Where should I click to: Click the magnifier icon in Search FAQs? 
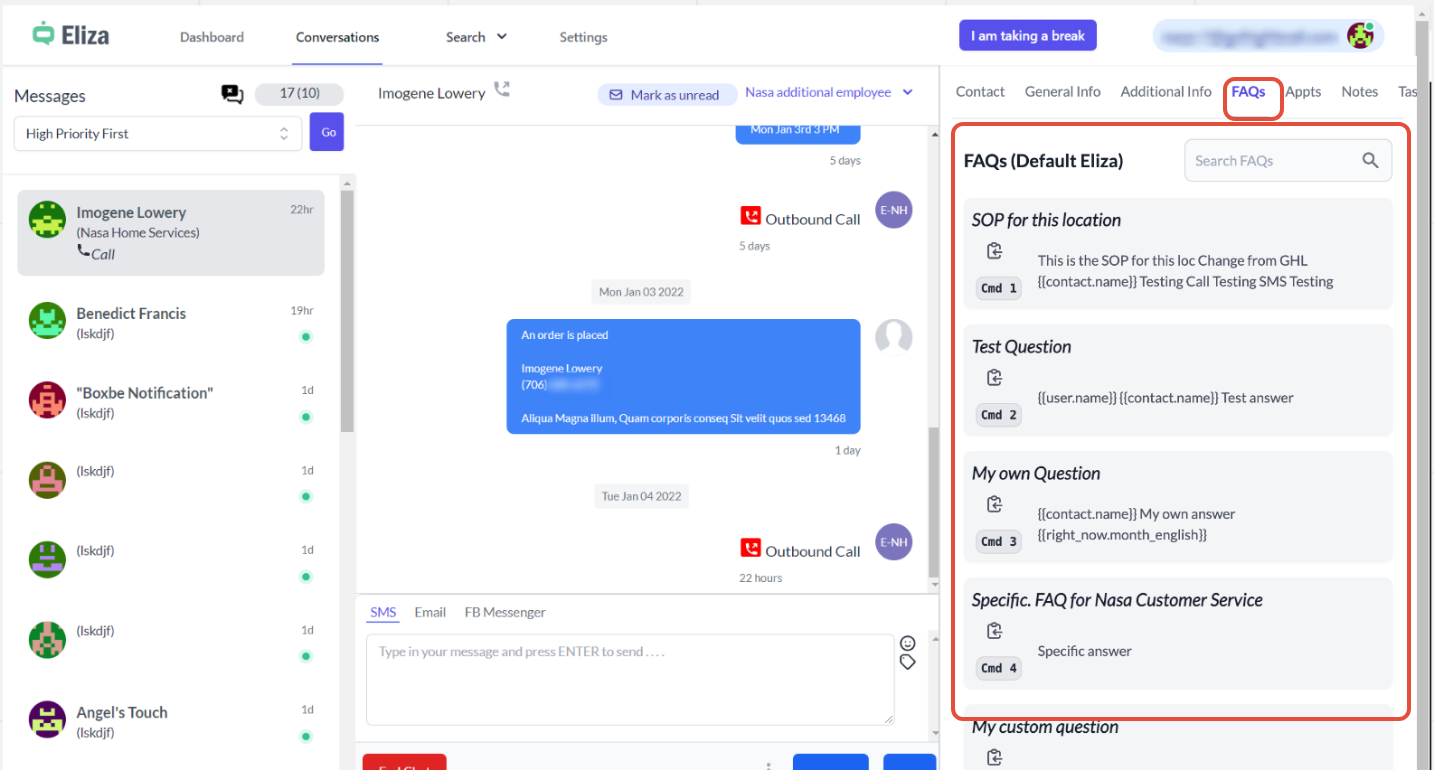click(x=1370, y=160)
